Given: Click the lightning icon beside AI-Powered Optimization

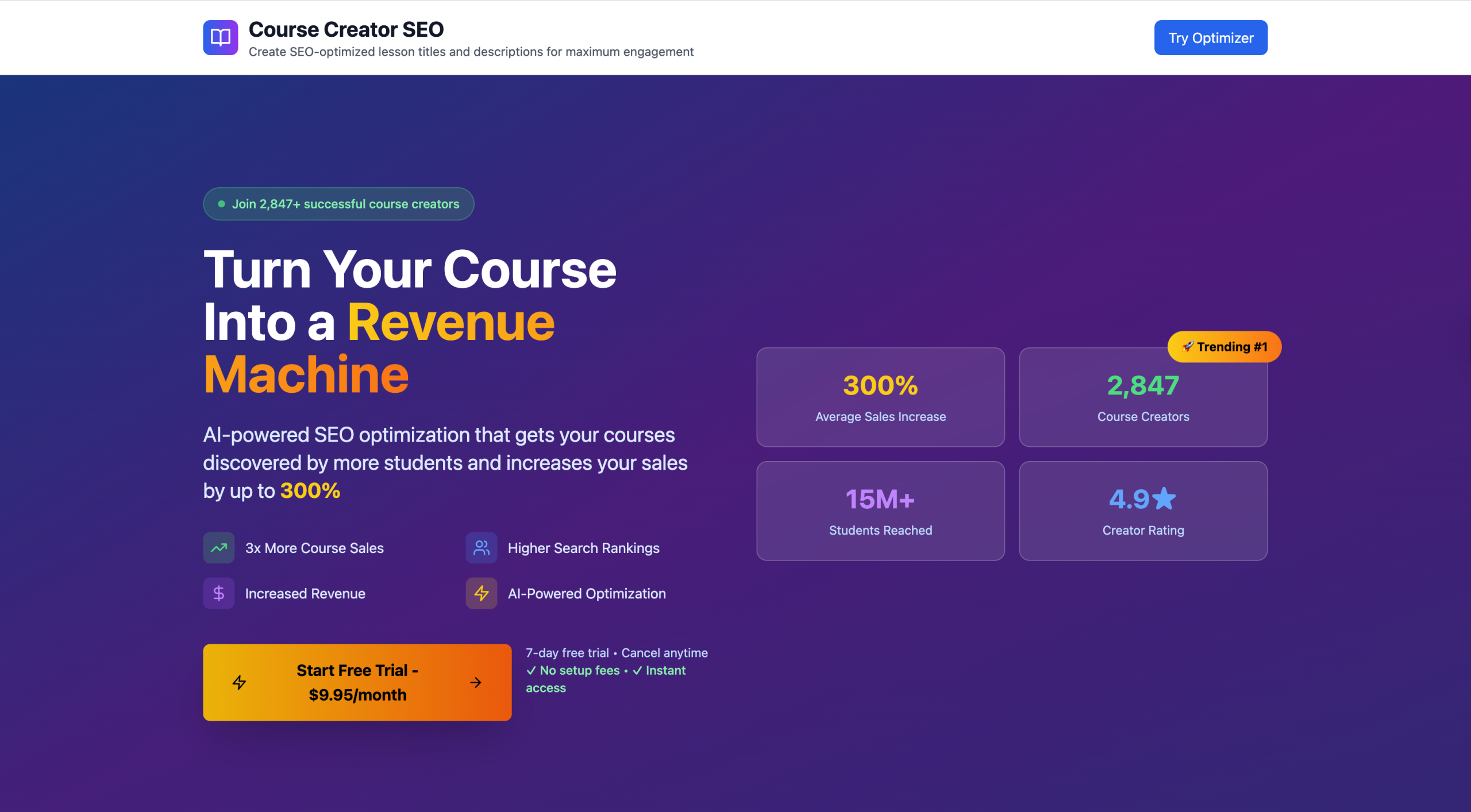Looking at the screenshot, I should 481,593.
